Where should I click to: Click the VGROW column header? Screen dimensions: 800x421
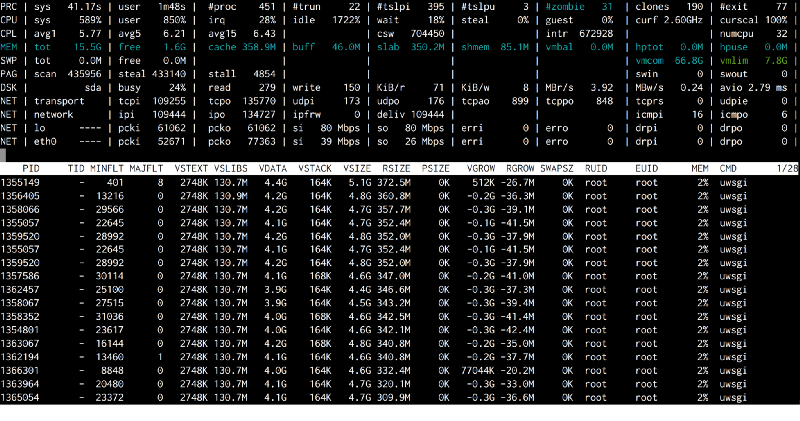(481, 168)
